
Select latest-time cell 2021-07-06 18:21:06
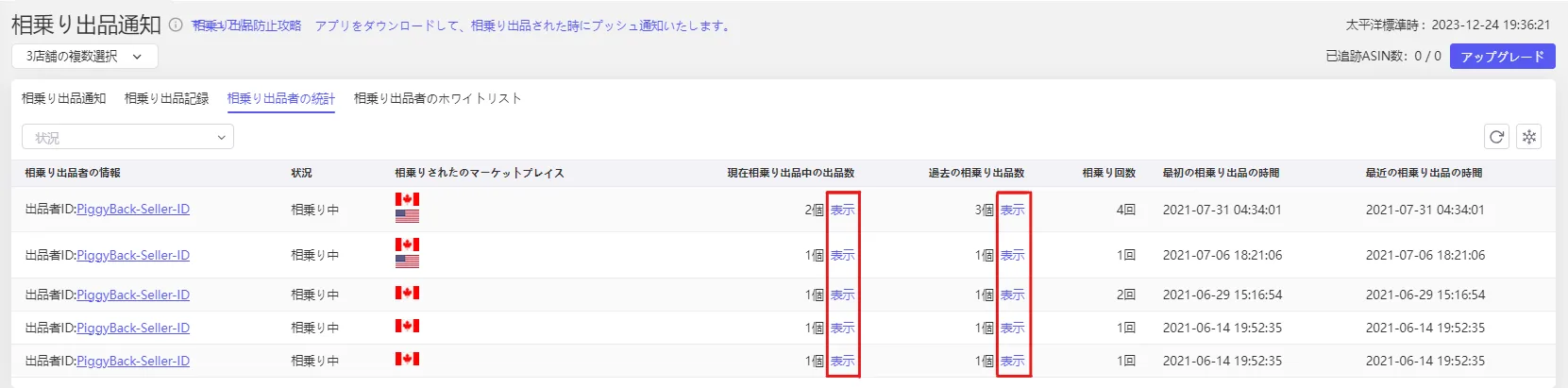click(1425, 255)
